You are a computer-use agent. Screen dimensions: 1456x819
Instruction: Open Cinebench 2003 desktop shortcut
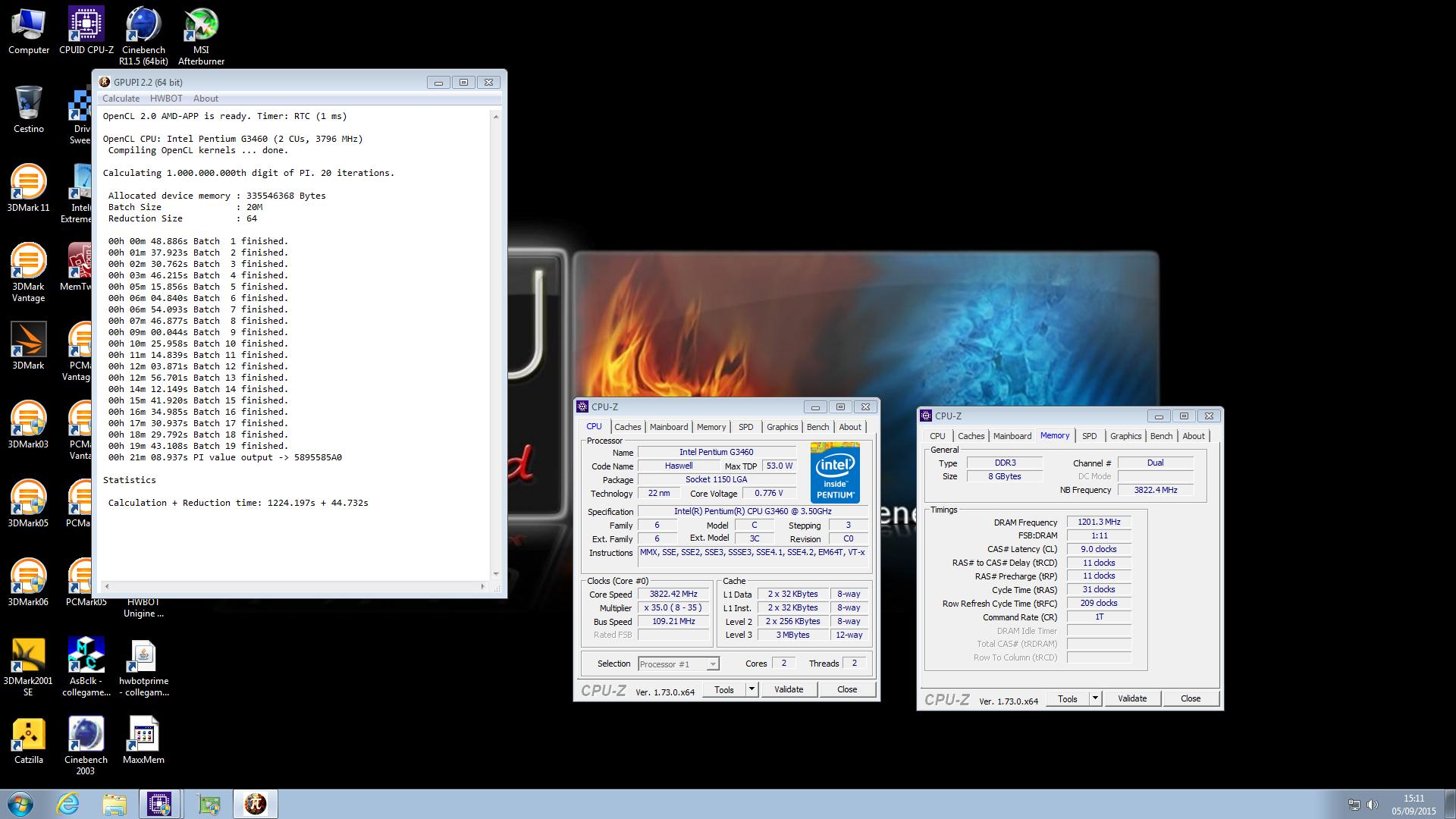(x=86, y=746)
